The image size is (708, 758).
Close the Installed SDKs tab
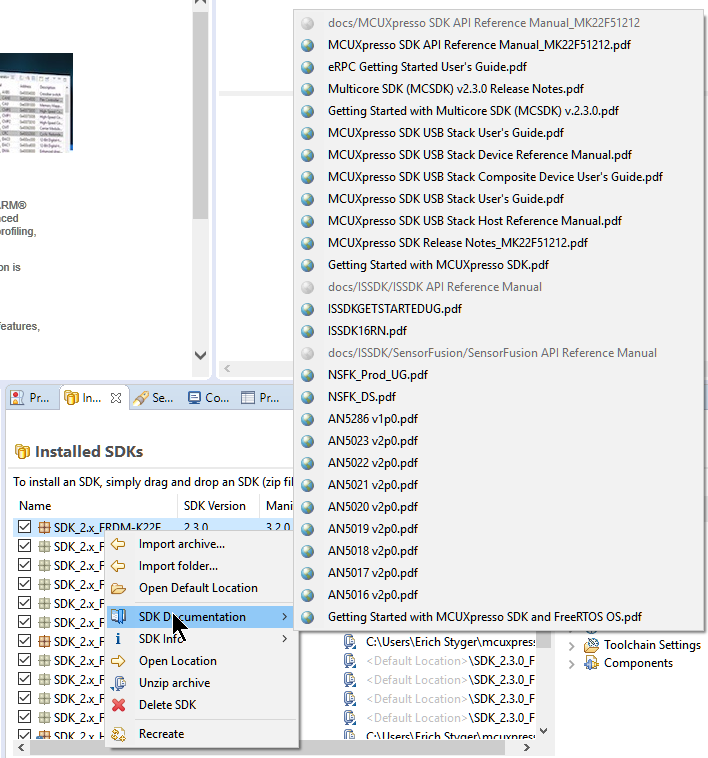point(116,398)
